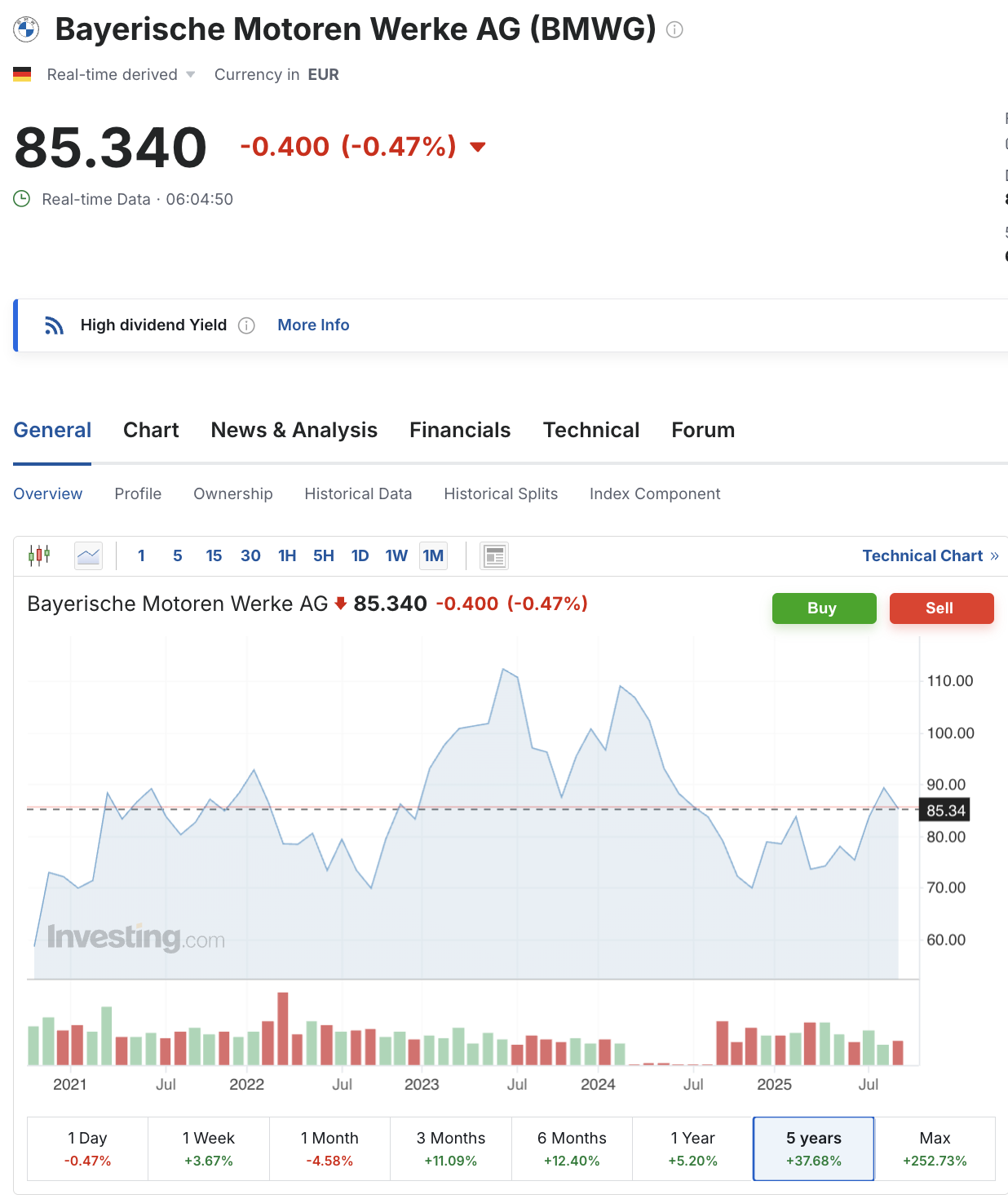This screenshot has width=1008, height=1199.
Task: Open Technical Chart expander link
Action: pyautogui.click(x=930, y=555)
